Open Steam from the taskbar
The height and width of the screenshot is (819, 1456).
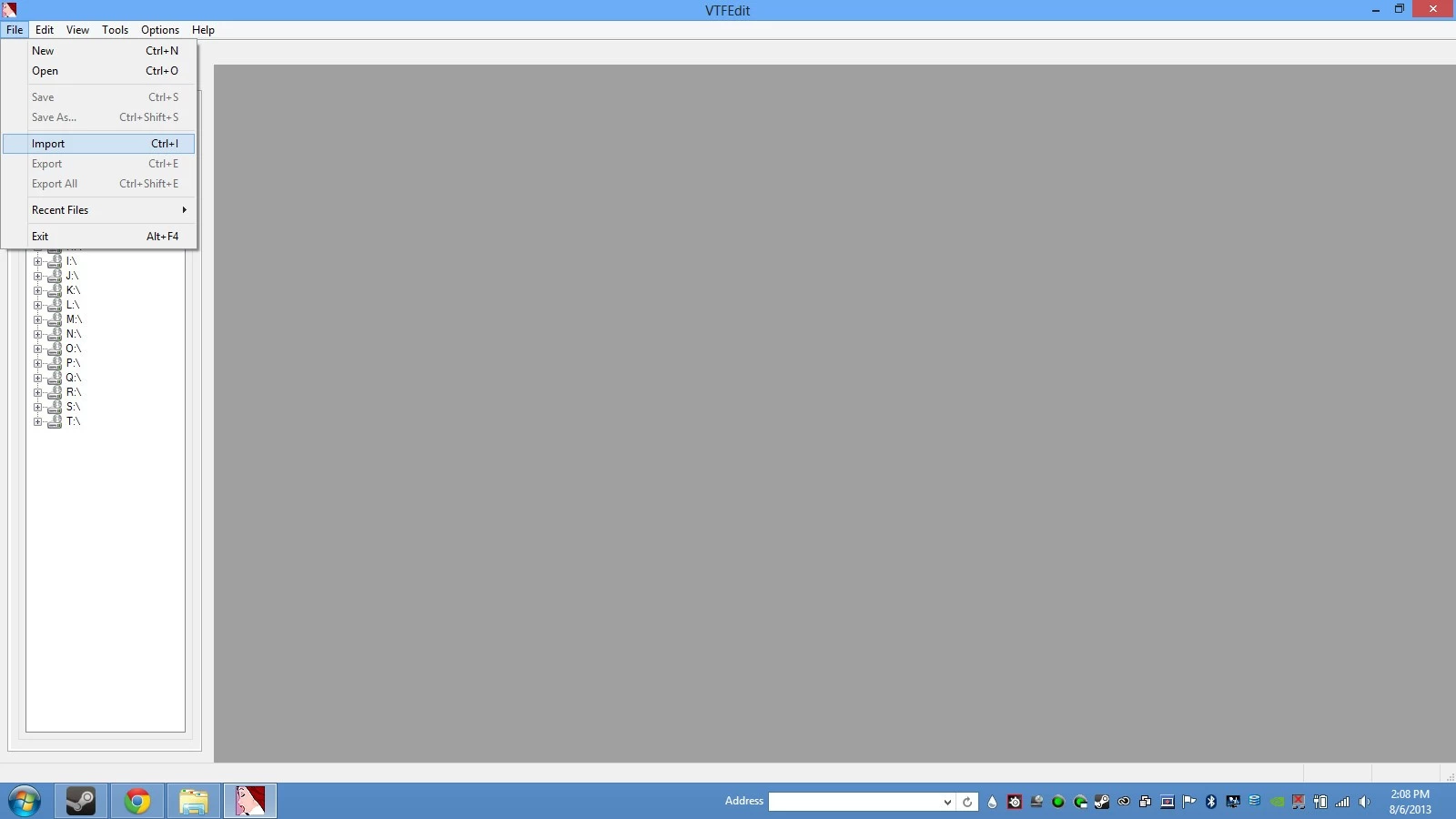[x=81, y=801]
